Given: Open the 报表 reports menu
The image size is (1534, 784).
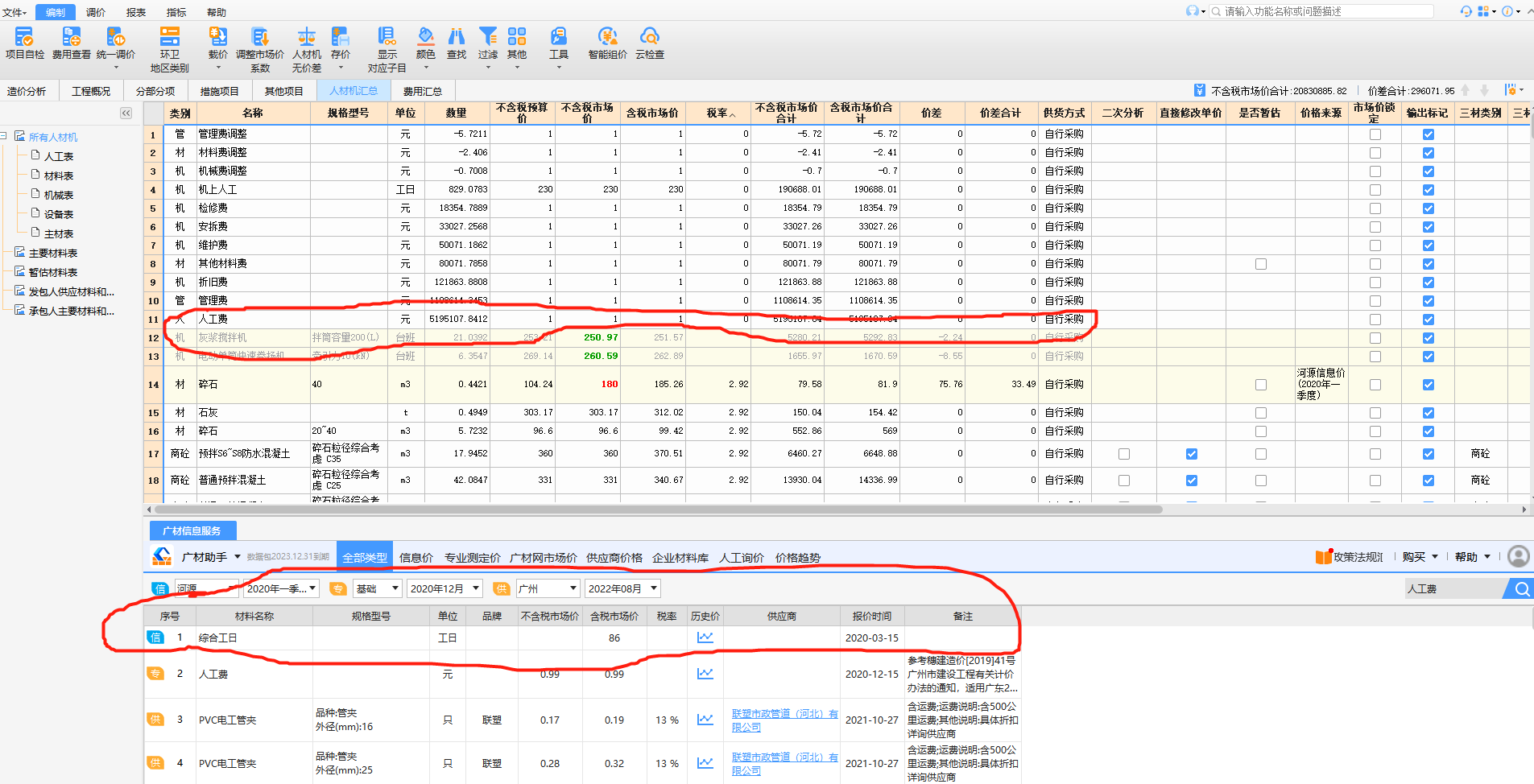Looking at the screenshot, I should 136,12.
